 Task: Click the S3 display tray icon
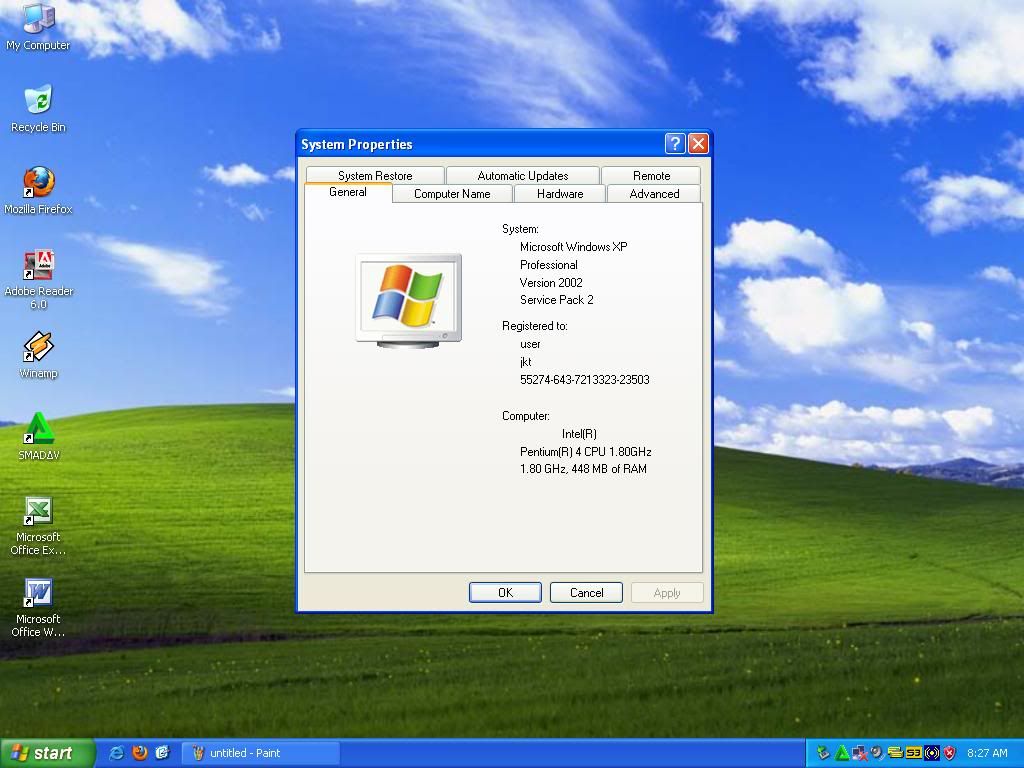coord(914,753)
